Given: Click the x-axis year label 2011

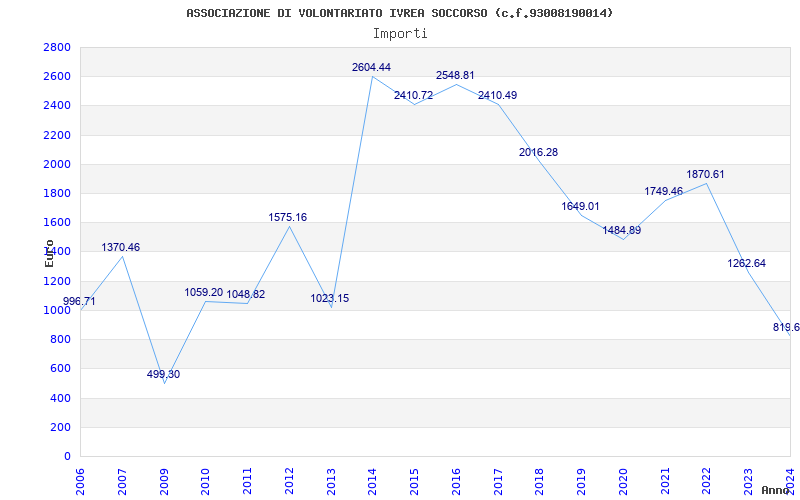Looking at the screenshot, I should pos(247,481).
